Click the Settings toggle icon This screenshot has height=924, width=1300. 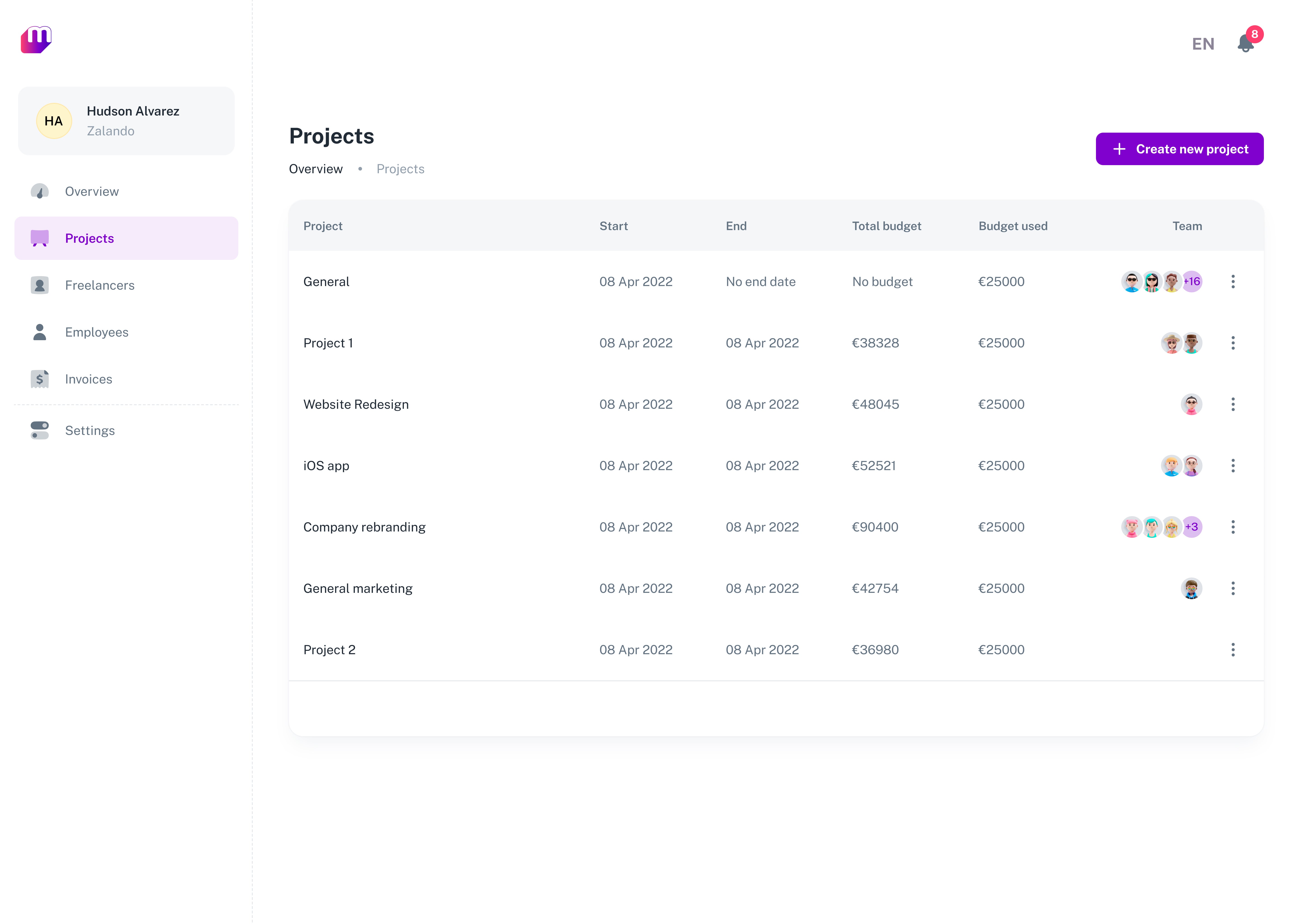tap(39, 430)
